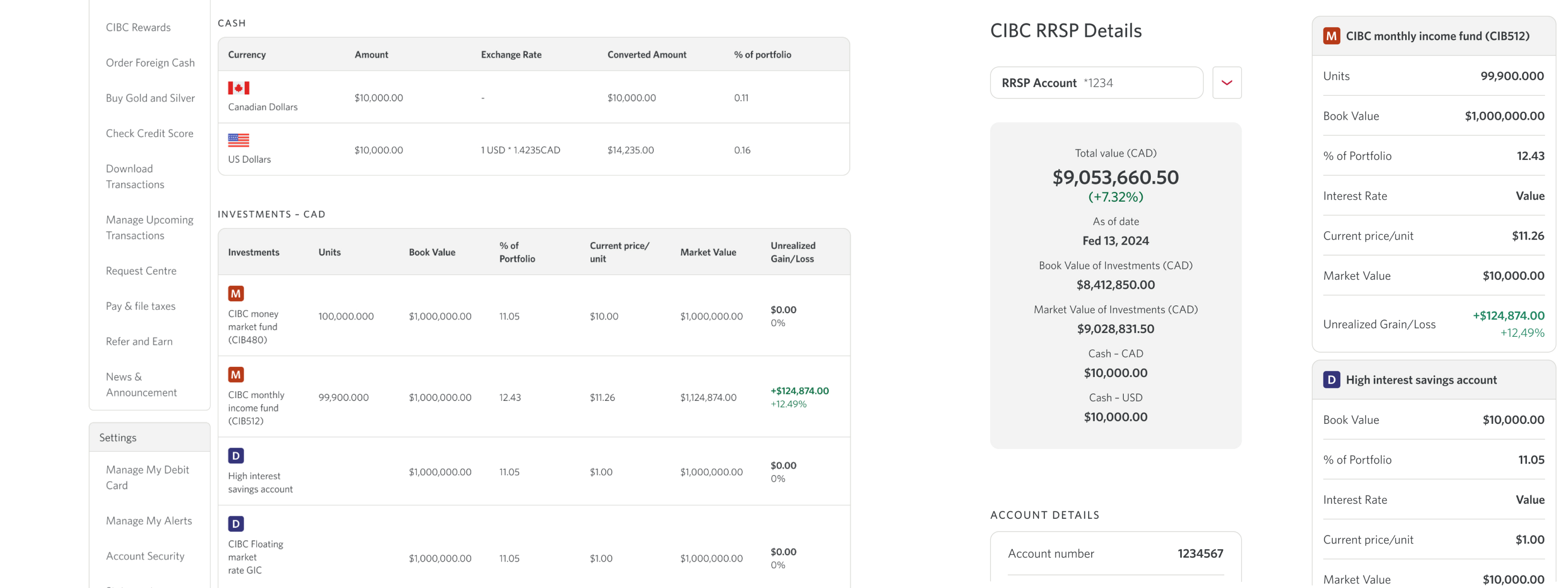Click M badge for CIBC monthly income fund row
This screenshot has height=588, width=1568.
coord(236,375)
